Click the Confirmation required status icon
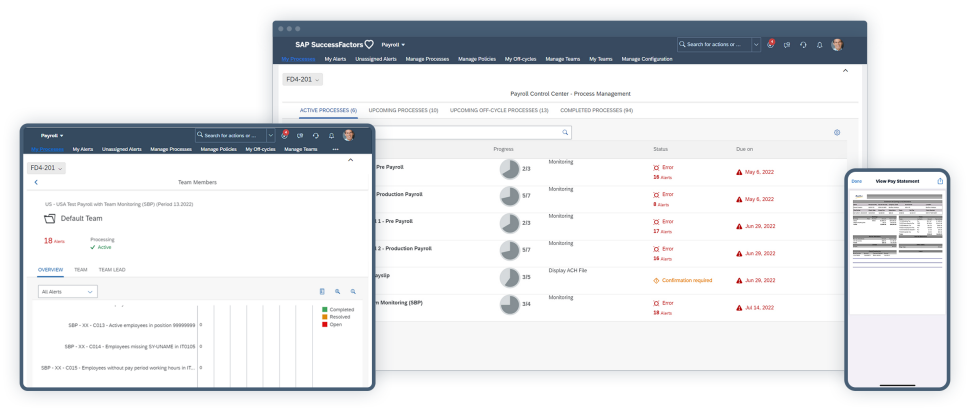 coord(656,280)
